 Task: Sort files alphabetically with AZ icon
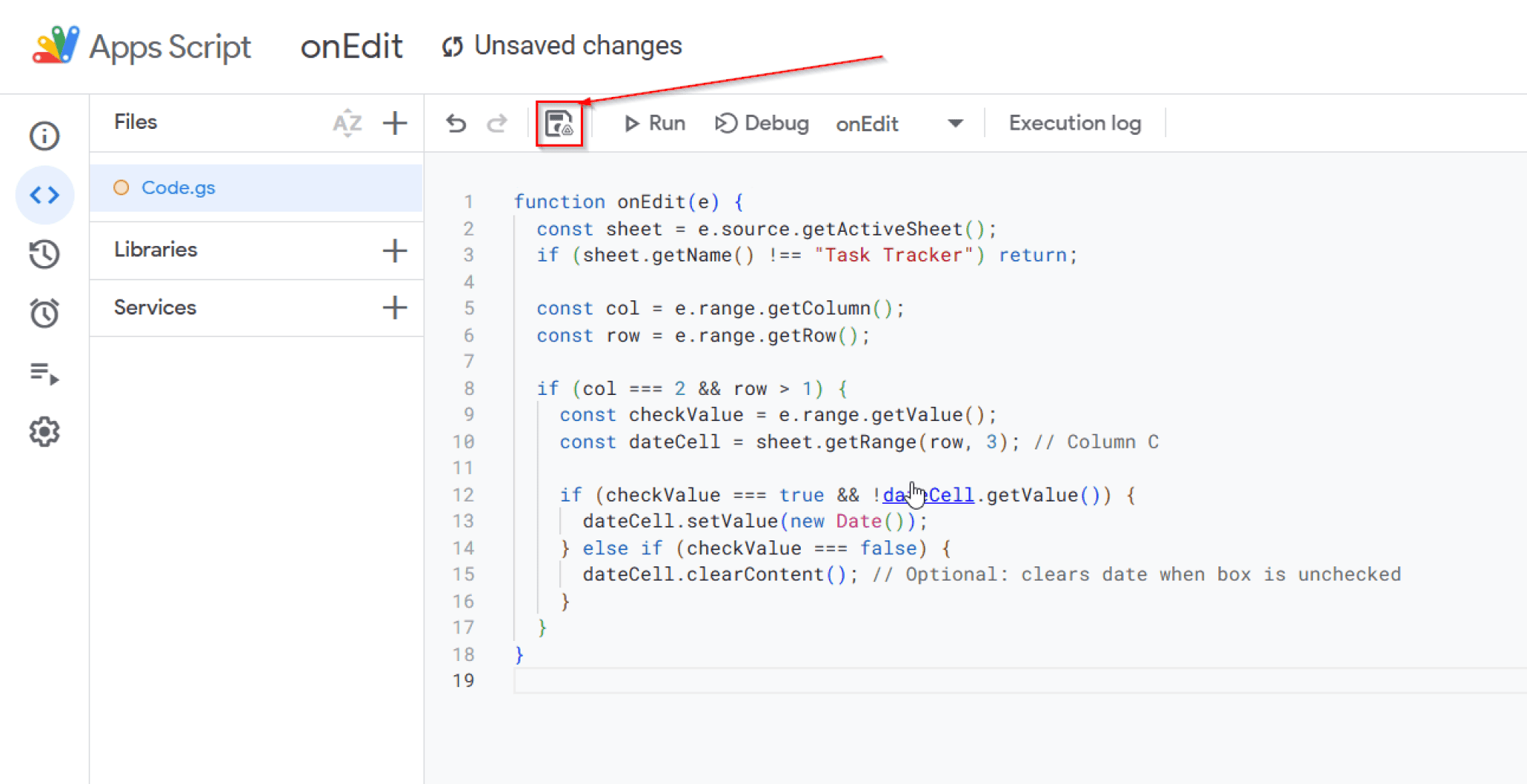[347, 123]
